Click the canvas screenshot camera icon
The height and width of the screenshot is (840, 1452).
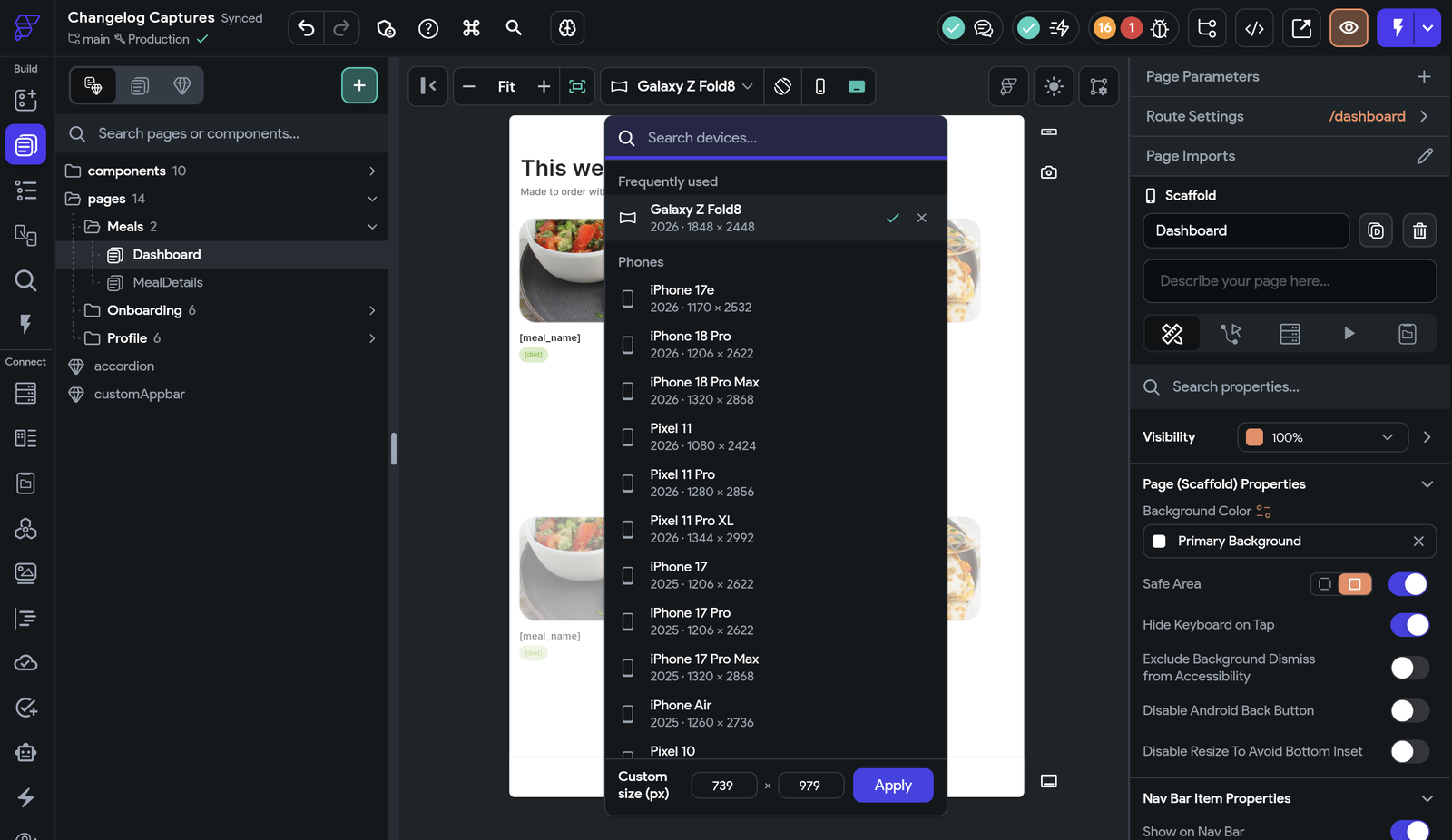[x=1049, y=172]
